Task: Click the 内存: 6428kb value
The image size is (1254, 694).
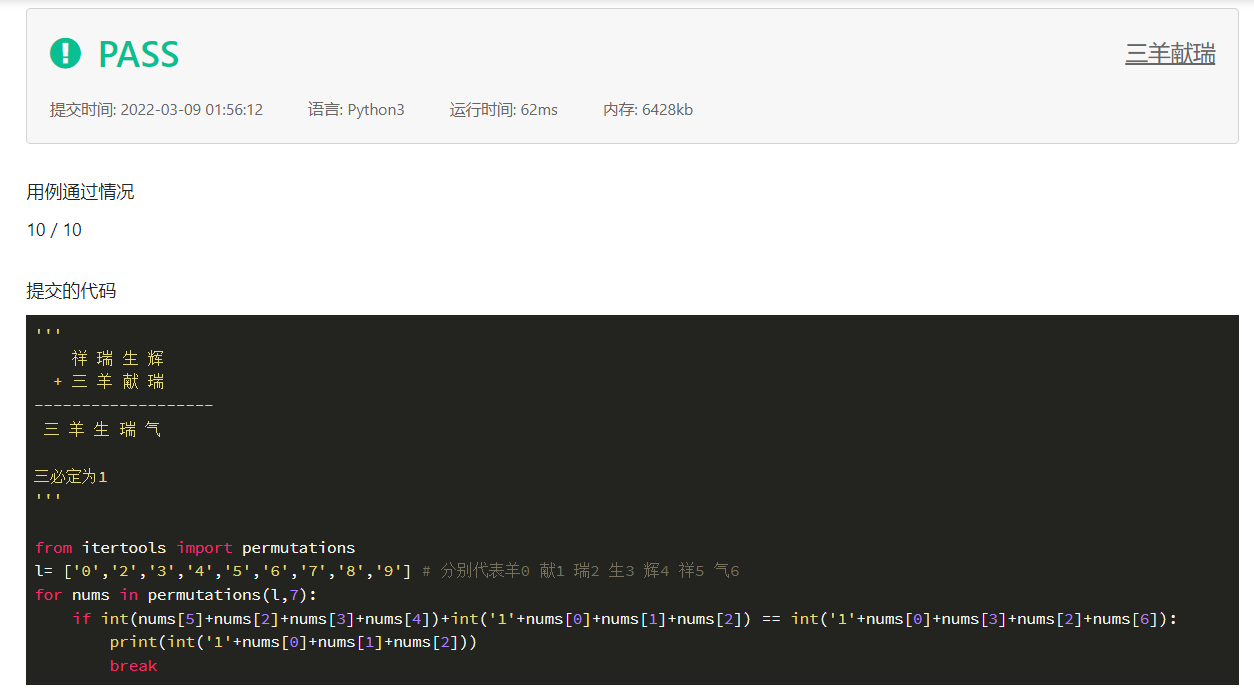Action: [x=648, y=110]
